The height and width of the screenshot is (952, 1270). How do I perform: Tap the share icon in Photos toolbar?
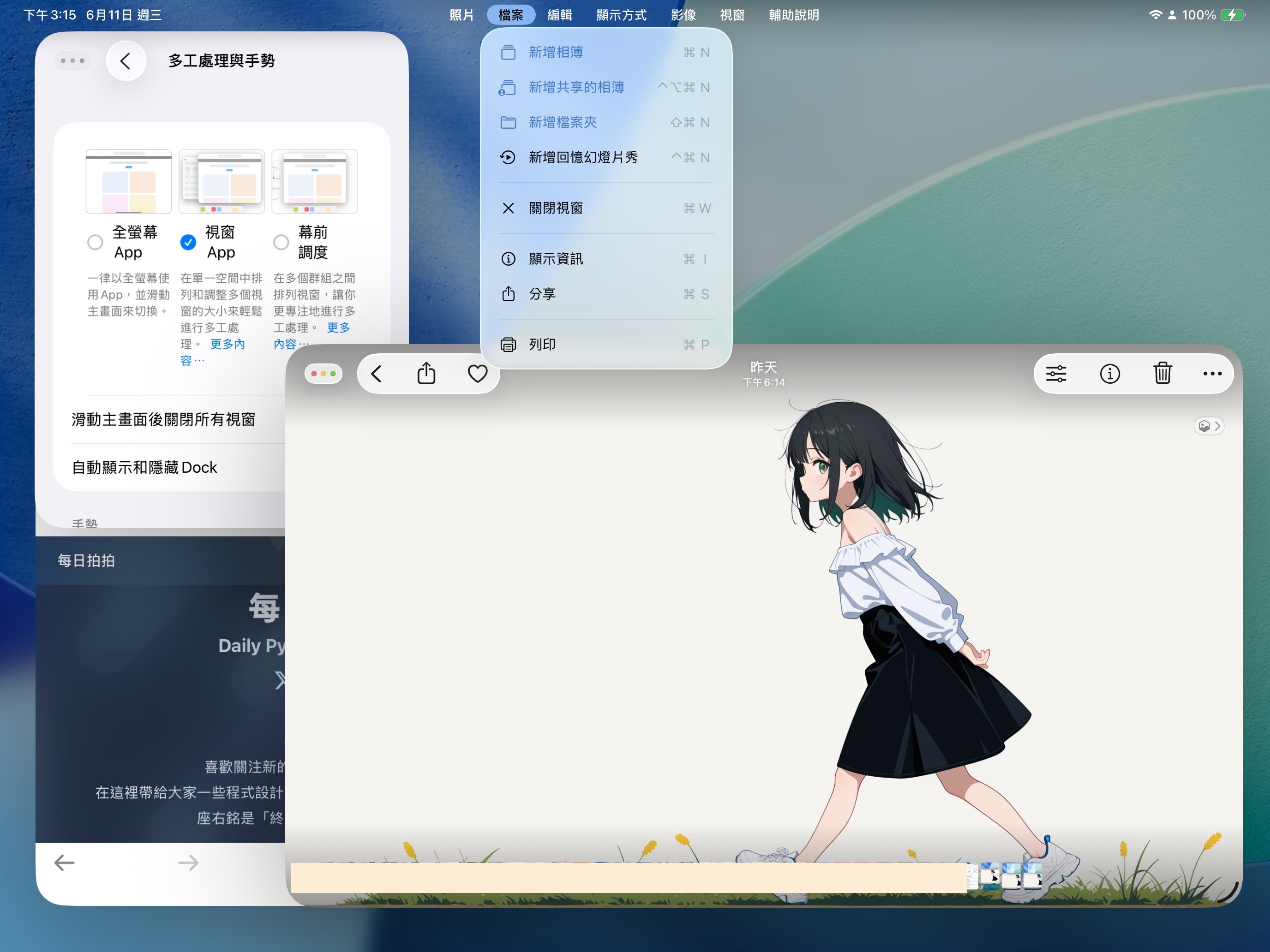[426, 373]
